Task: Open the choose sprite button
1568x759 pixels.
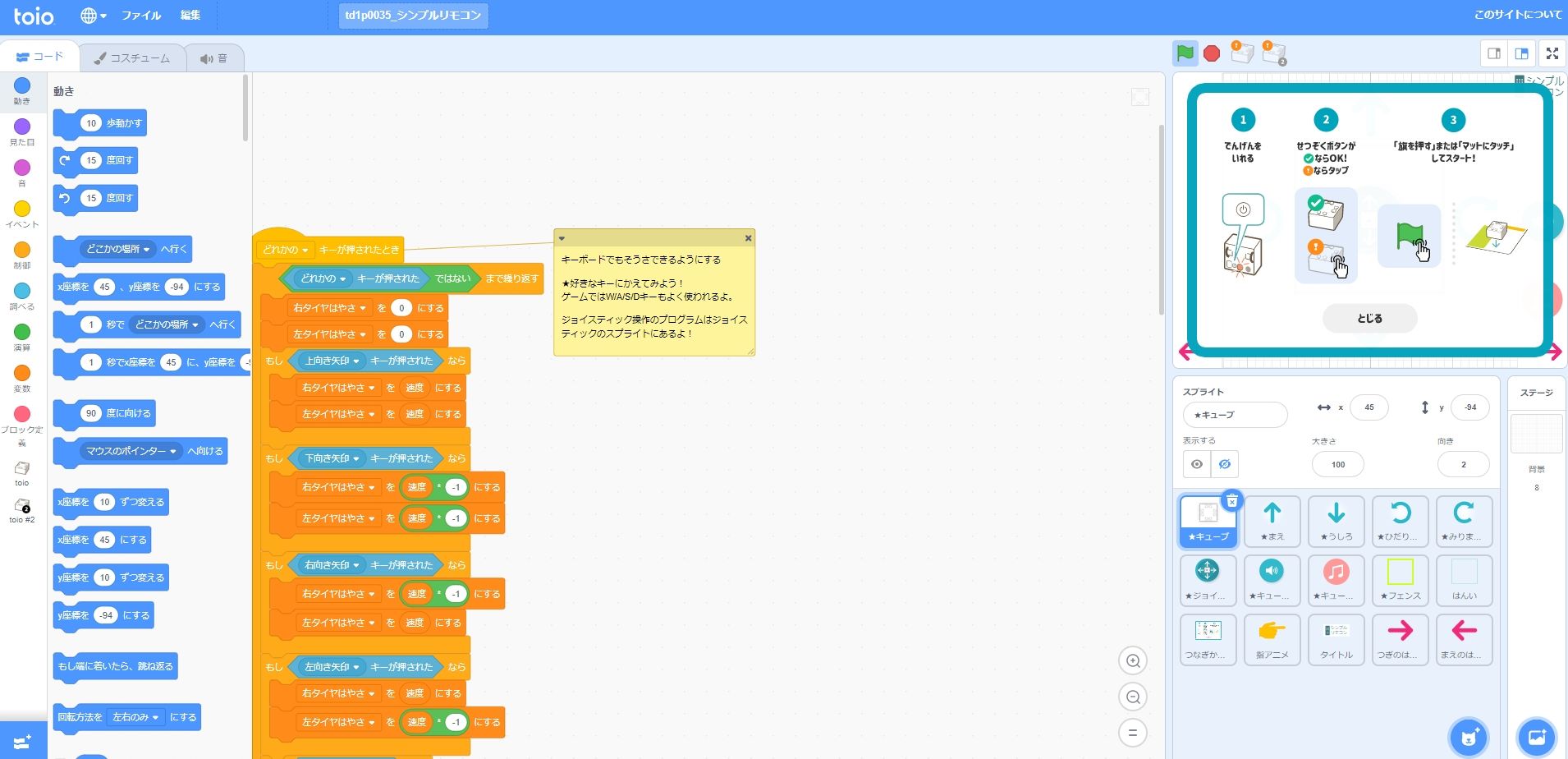Action: click(x=1469, y=738)
